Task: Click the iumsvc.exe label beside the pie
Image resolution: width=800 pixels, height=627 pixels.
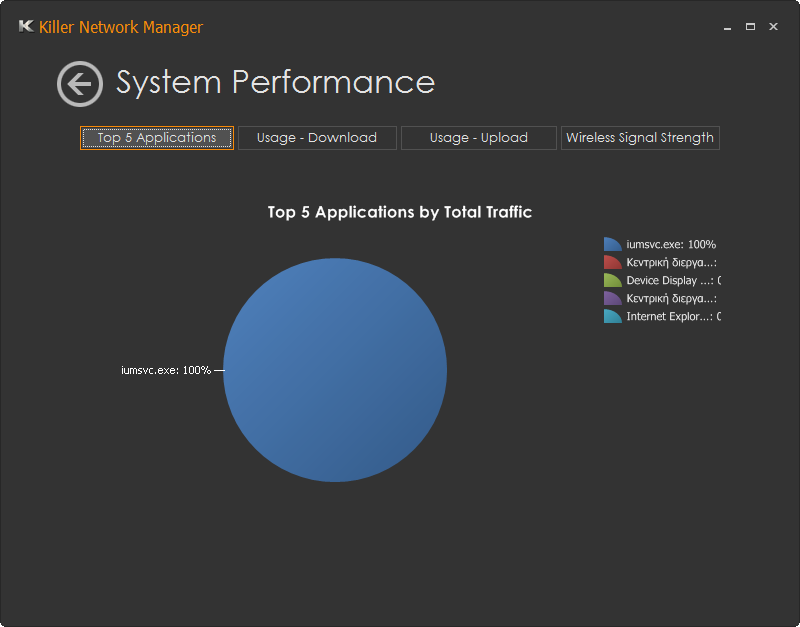Action: coord(166,370)
